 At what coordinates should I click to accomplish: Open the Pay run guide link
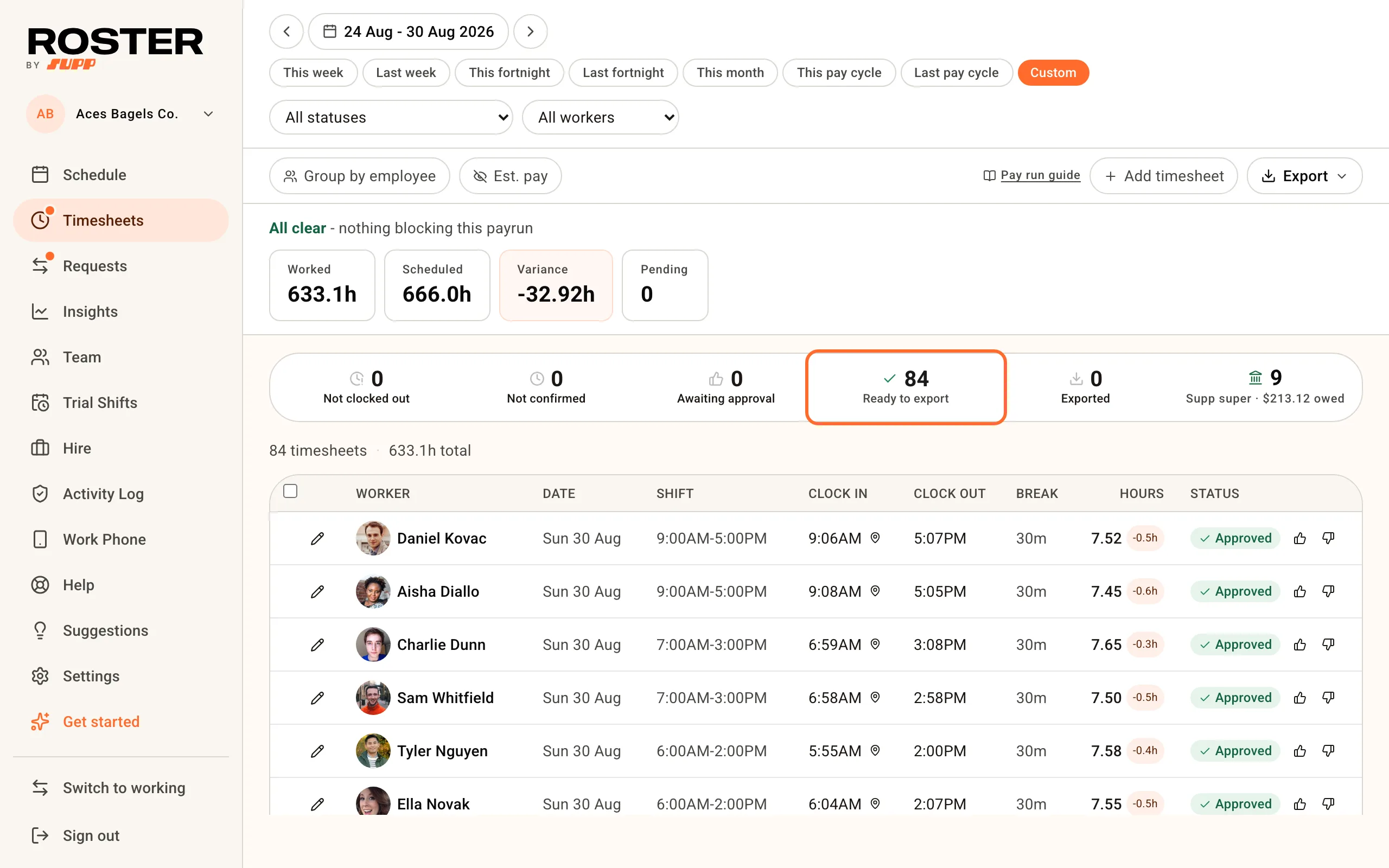pyautogui.click(x=1031, y=175)
